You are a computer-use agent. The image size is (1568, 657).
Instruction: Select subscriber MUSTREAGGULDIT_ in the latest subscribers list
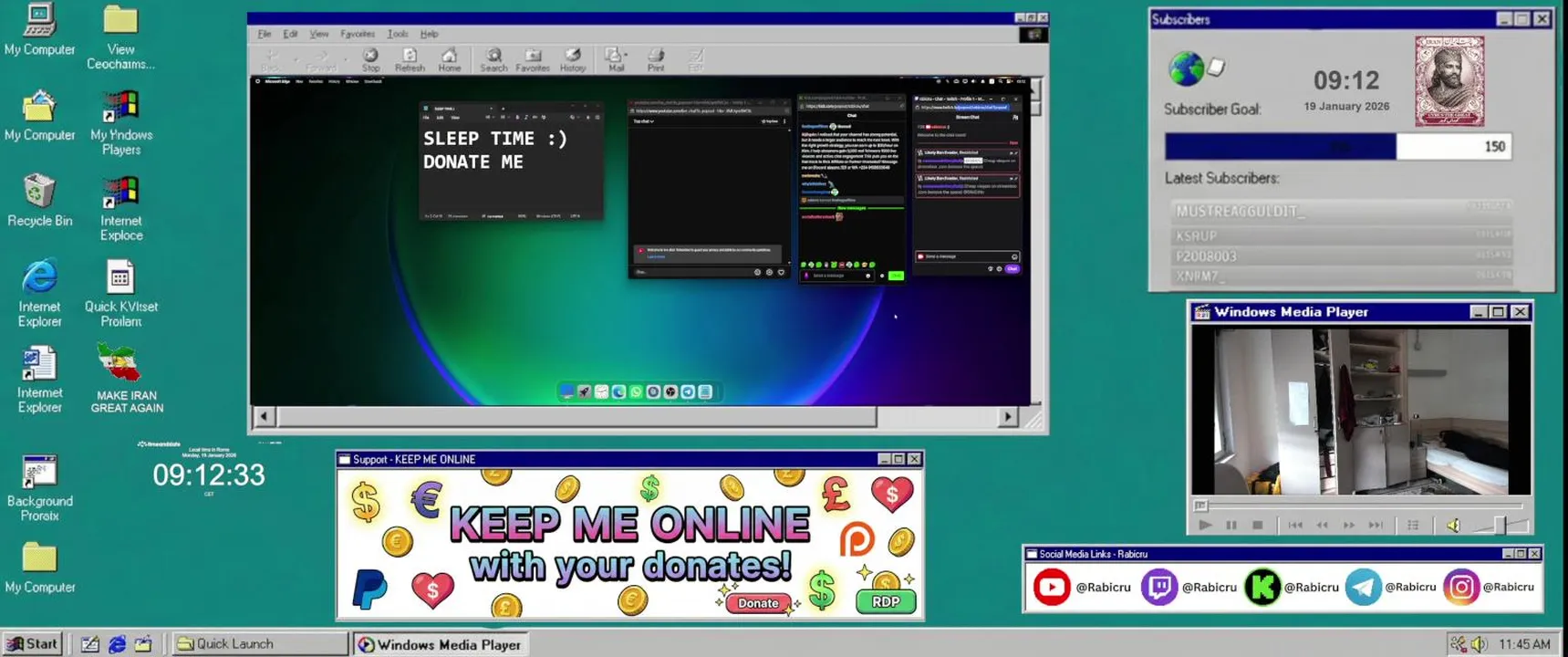pos(1341,211)
